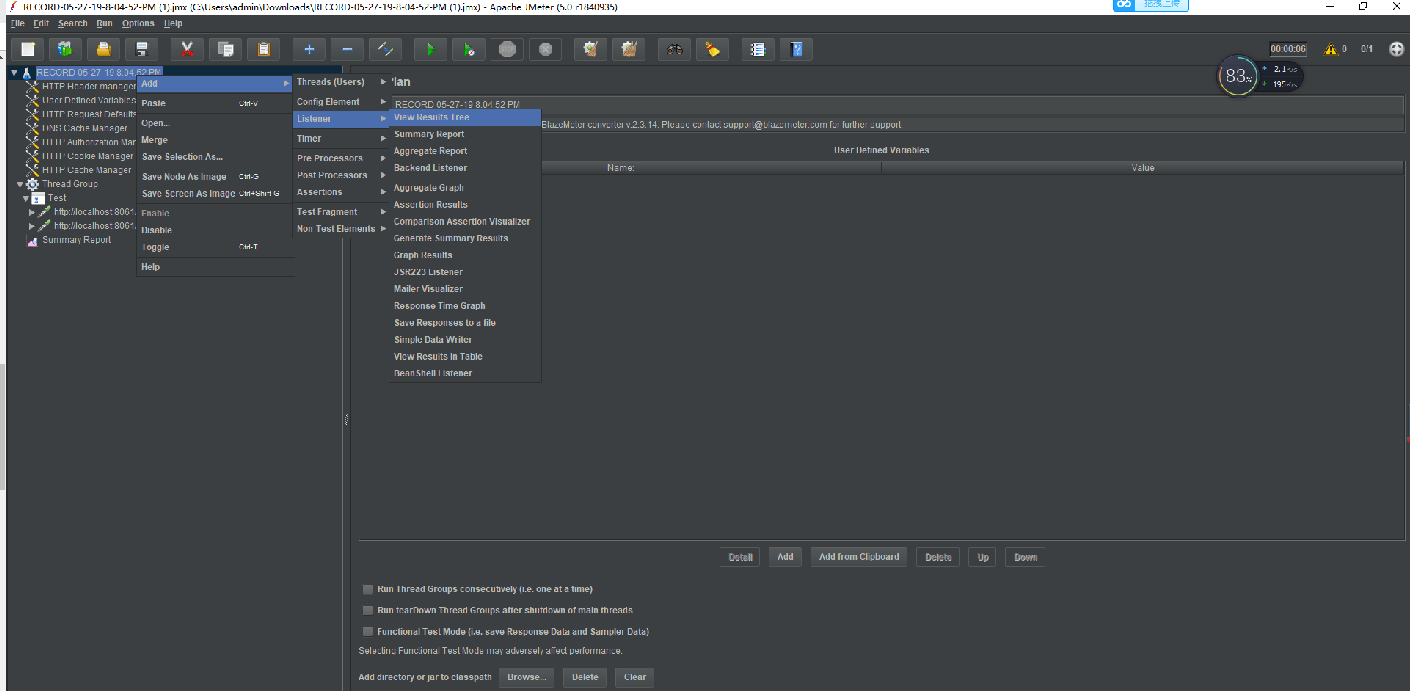Screen dimensions: 1410x691
Task: Click the Collapse All minus icon
Action: pyautogui.click(x=347, y=49)
